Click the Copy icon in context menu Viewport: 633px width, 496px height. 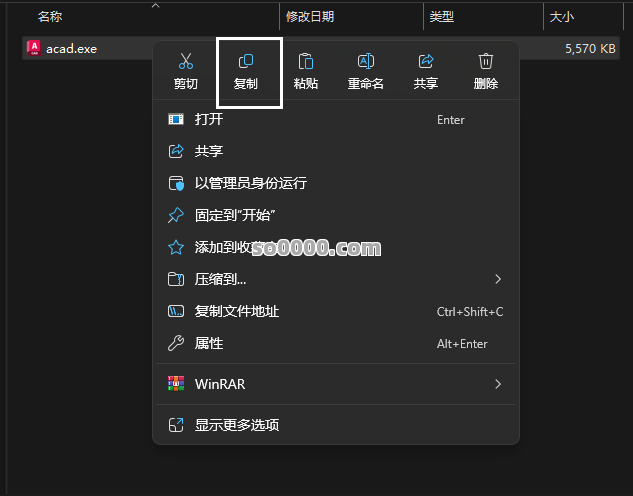(x=245, y=63)
